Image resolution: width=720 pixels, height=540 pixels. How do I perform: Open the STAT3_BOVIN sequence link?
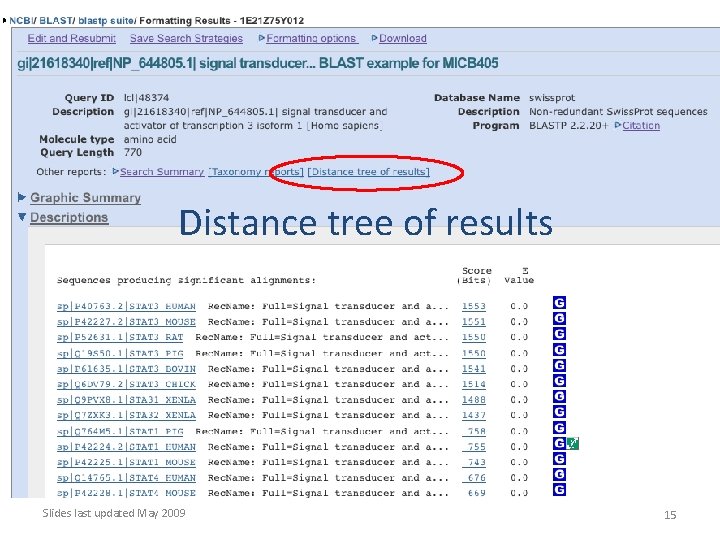126,369
